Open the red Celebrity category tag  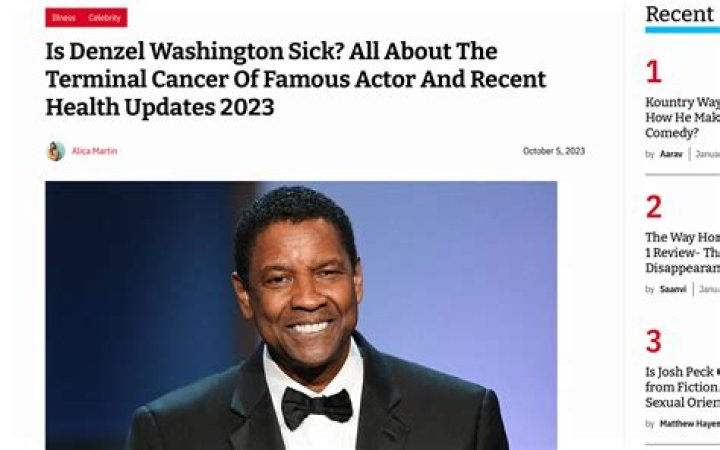click(105, 18)
